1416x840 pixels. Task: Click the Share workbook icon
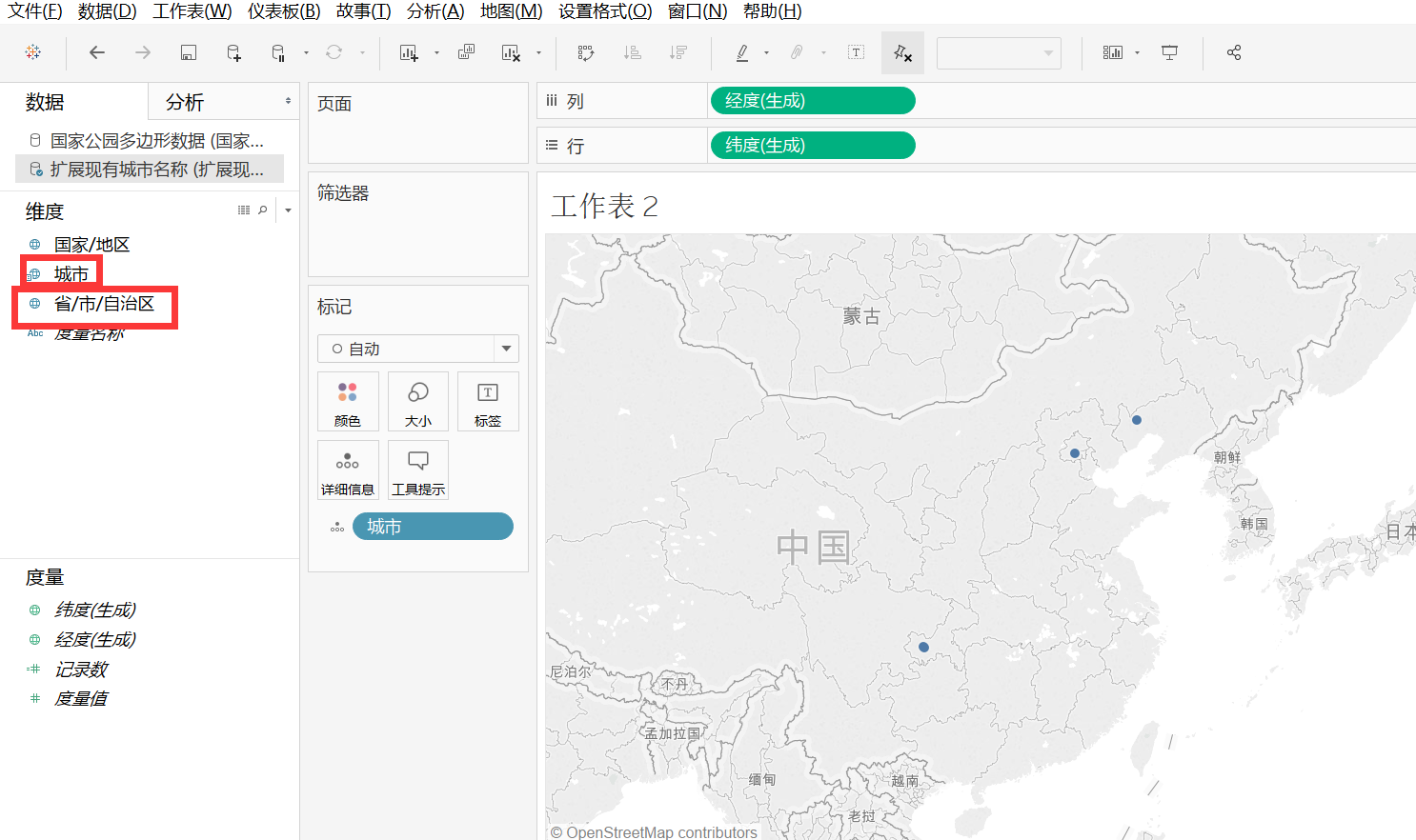pyautogui.click(x=1233, y=52)
